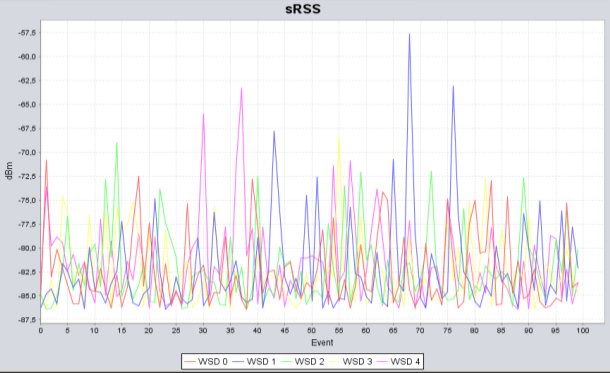Click the green peak near event 14

[117, 143]
